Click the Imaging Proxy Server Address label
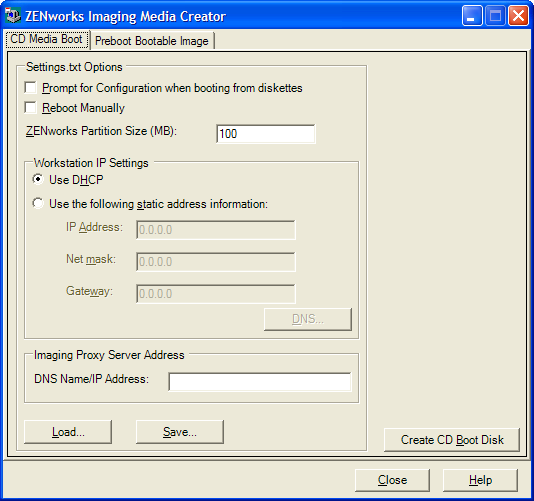Screen dimensions: 534x501 coord(109,355)
